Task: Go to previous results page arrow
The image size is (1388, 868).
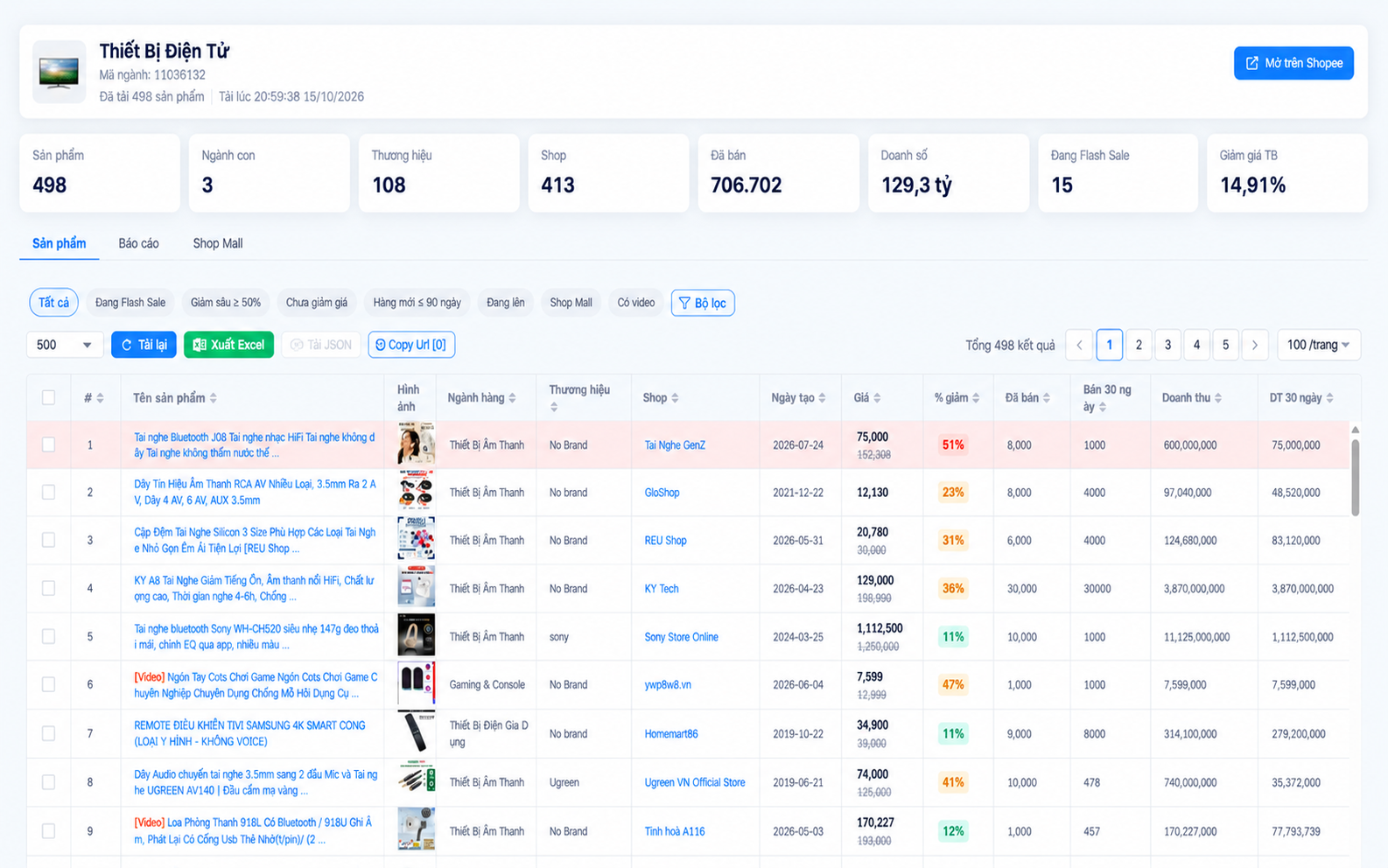Action: (x=1080, y=345)
